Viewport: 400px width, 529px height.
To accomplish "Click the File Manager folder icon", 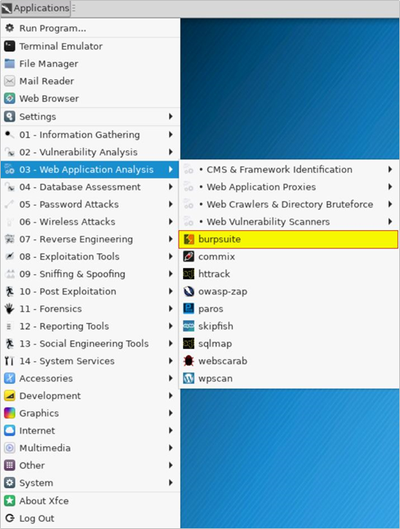I will [x=9, y=64].
